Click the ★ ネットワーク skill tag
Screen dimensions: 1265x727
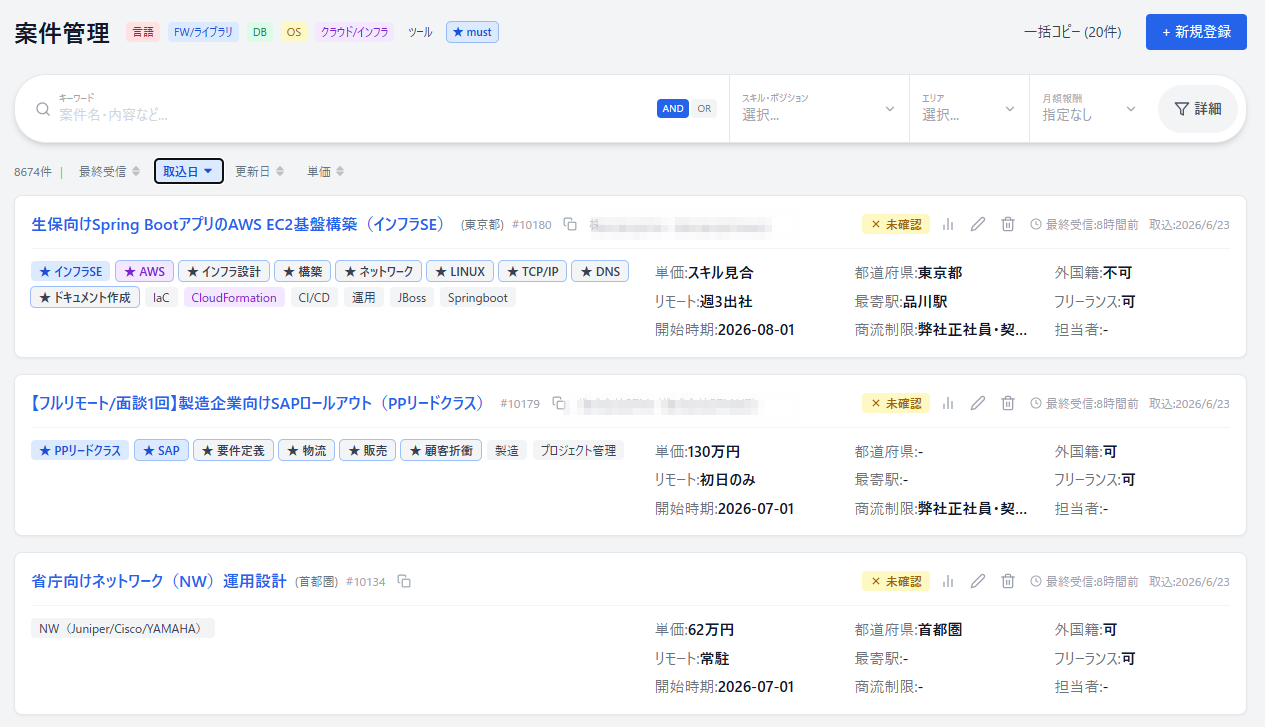[378, 271]
